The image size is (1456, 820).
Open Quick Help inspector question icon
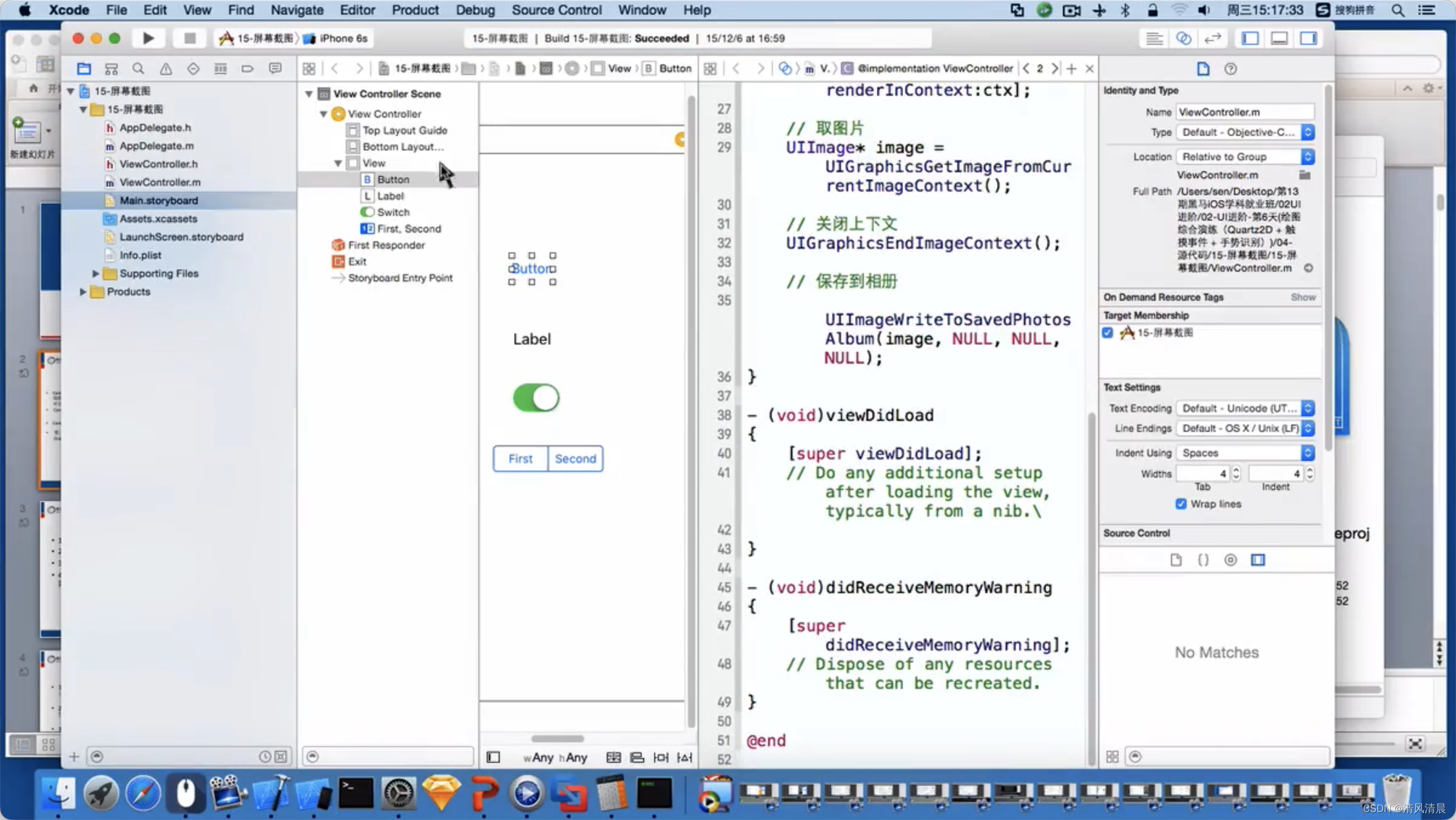point(1230,69)
